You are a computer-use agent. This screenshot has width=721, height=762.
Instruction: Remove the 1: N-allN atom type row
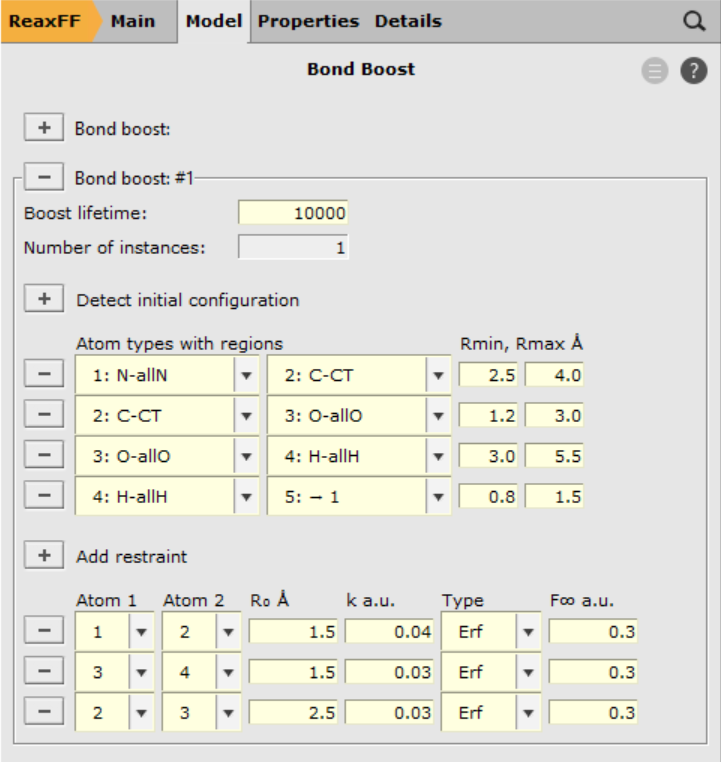44,374
